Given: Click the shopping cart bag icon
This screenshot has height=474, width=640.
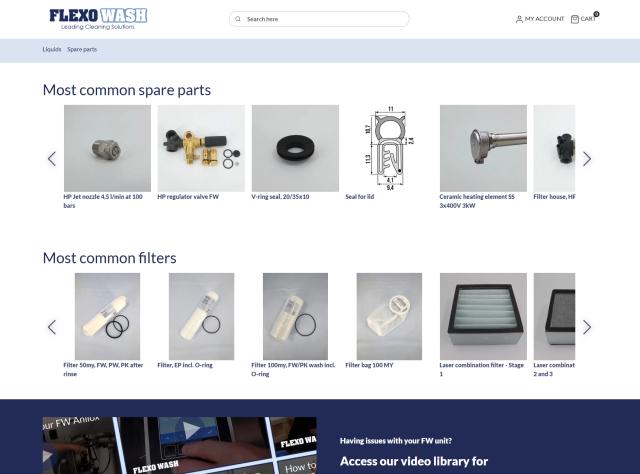Looking at the screenshot, I should 575,19.
